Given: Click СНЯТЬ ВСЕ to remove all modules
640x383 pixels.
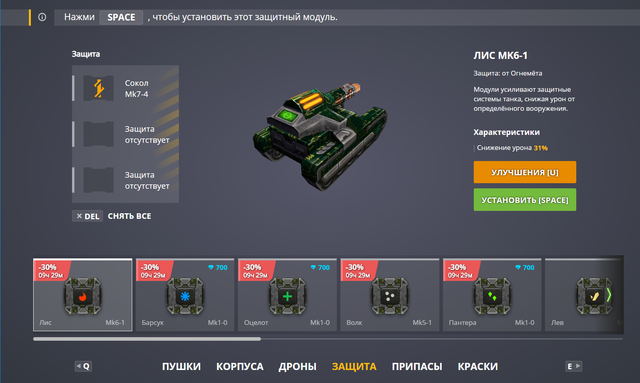Looking at the screenshot, I should [x=129, y=216].
